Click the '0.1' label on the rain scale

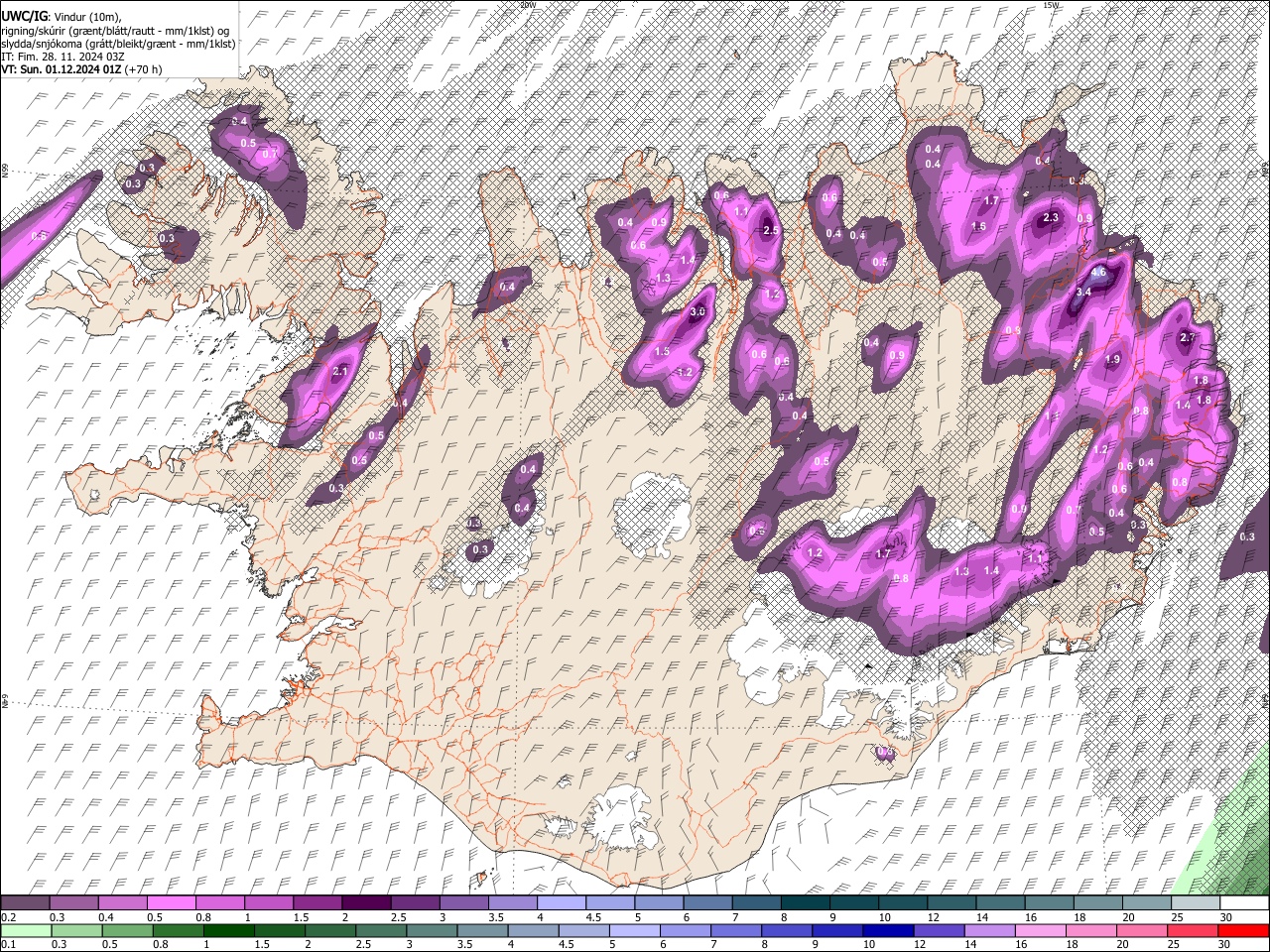(x=8, y=944)
